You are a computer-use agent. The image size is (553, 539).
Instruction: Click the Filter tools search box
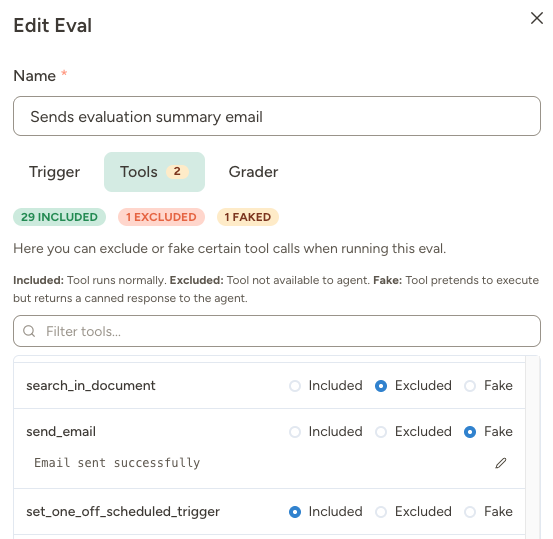(x=277, y=331)
